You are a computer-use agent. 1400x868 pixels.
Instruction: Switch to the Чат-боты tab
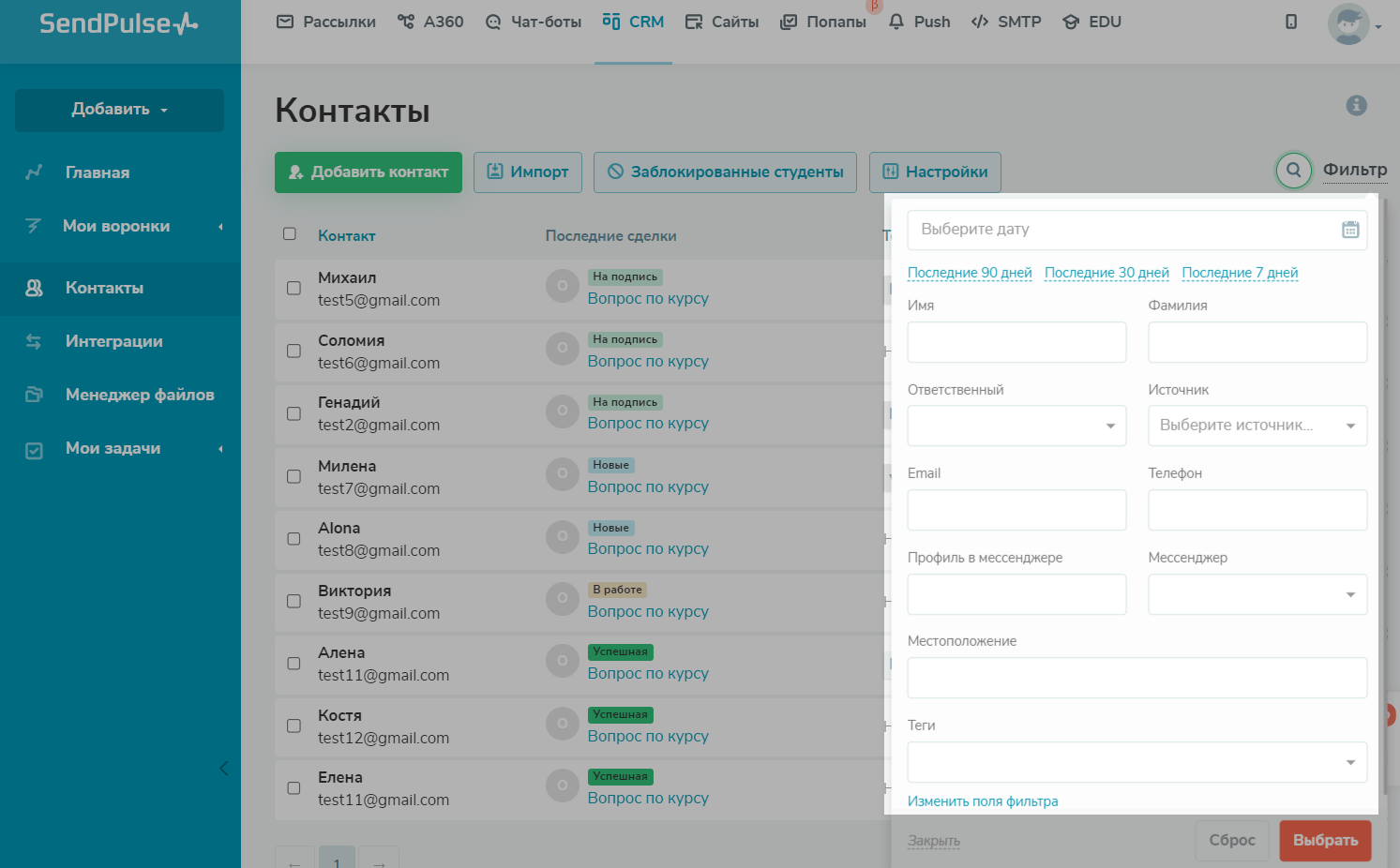coord(533,22)
